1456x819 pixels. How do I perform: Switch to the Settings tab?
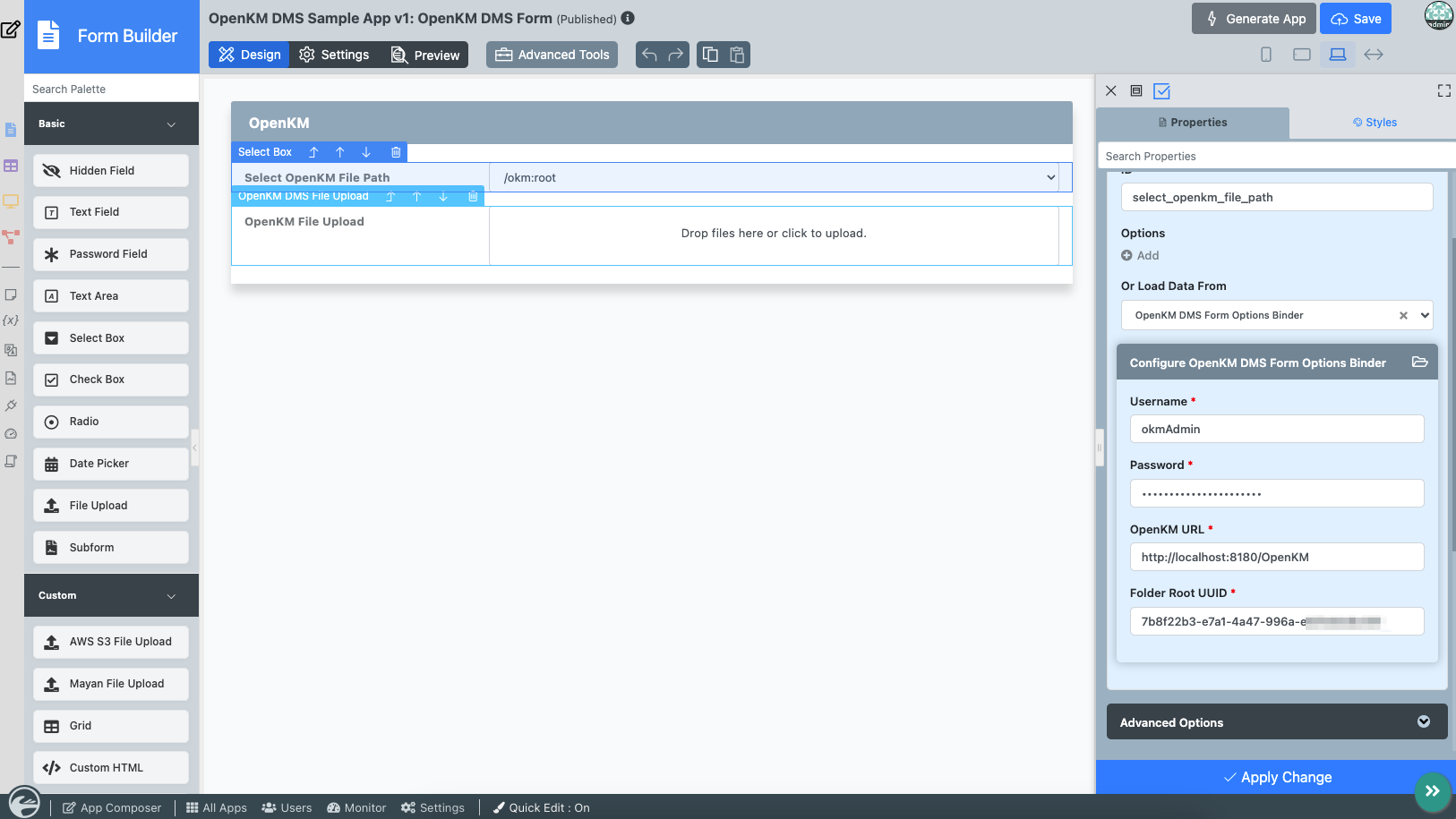[334, 55]
